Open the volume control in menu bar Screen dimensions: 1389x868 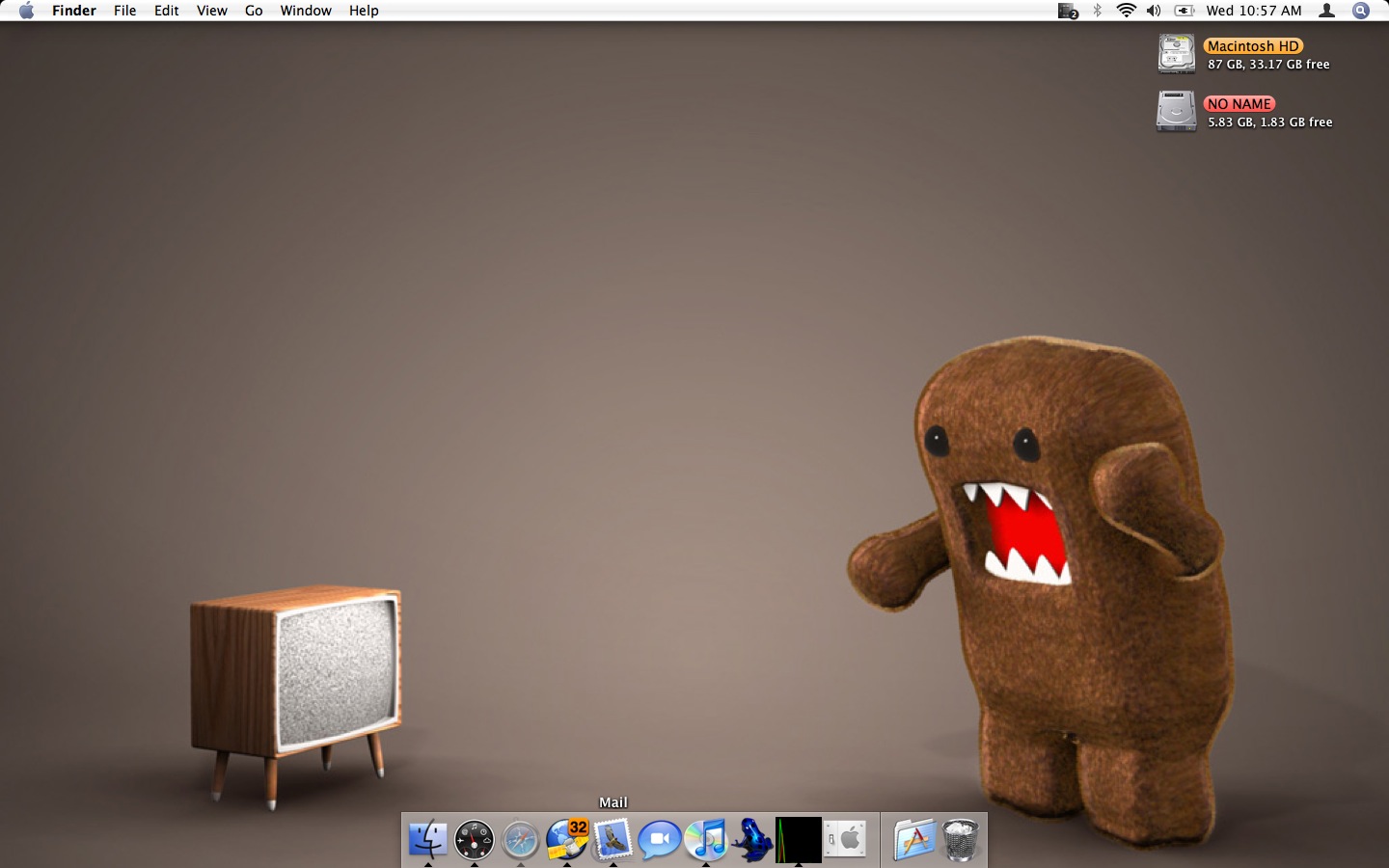point(1154,11)
